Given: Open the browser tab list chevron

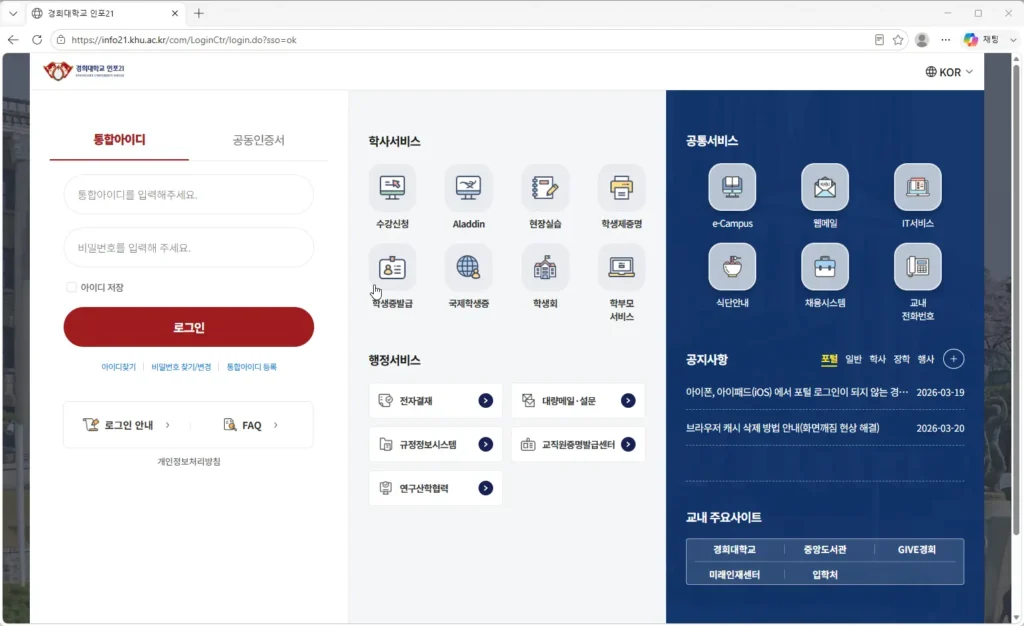Looking at the screenshot, I should tap(13, 13).
